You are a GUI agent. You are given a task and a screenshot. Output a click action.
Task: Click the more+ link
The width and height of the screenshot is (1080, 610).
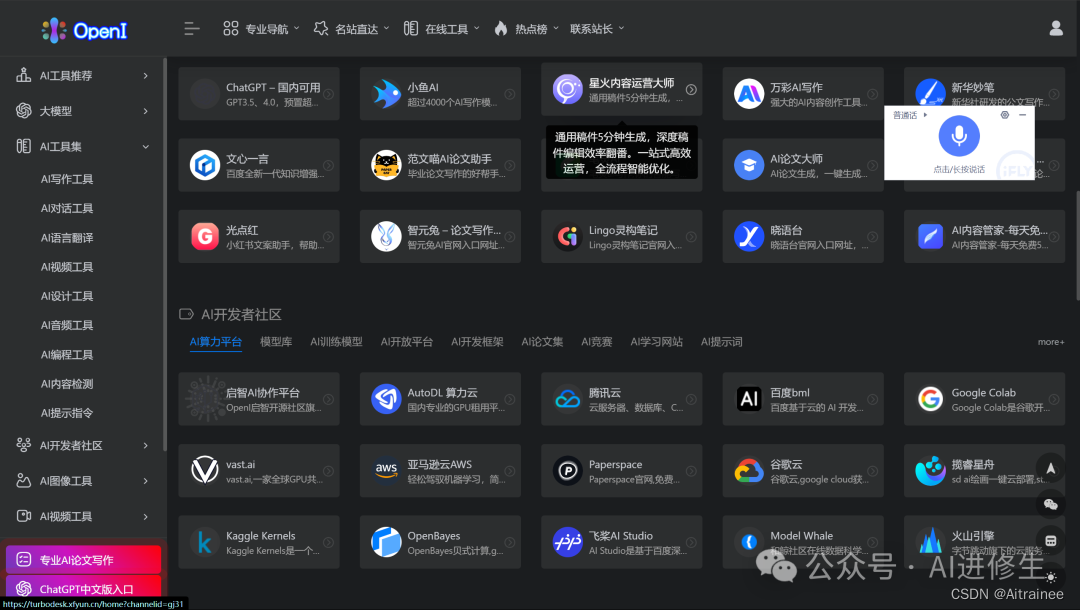click(x=1050, y=342)
